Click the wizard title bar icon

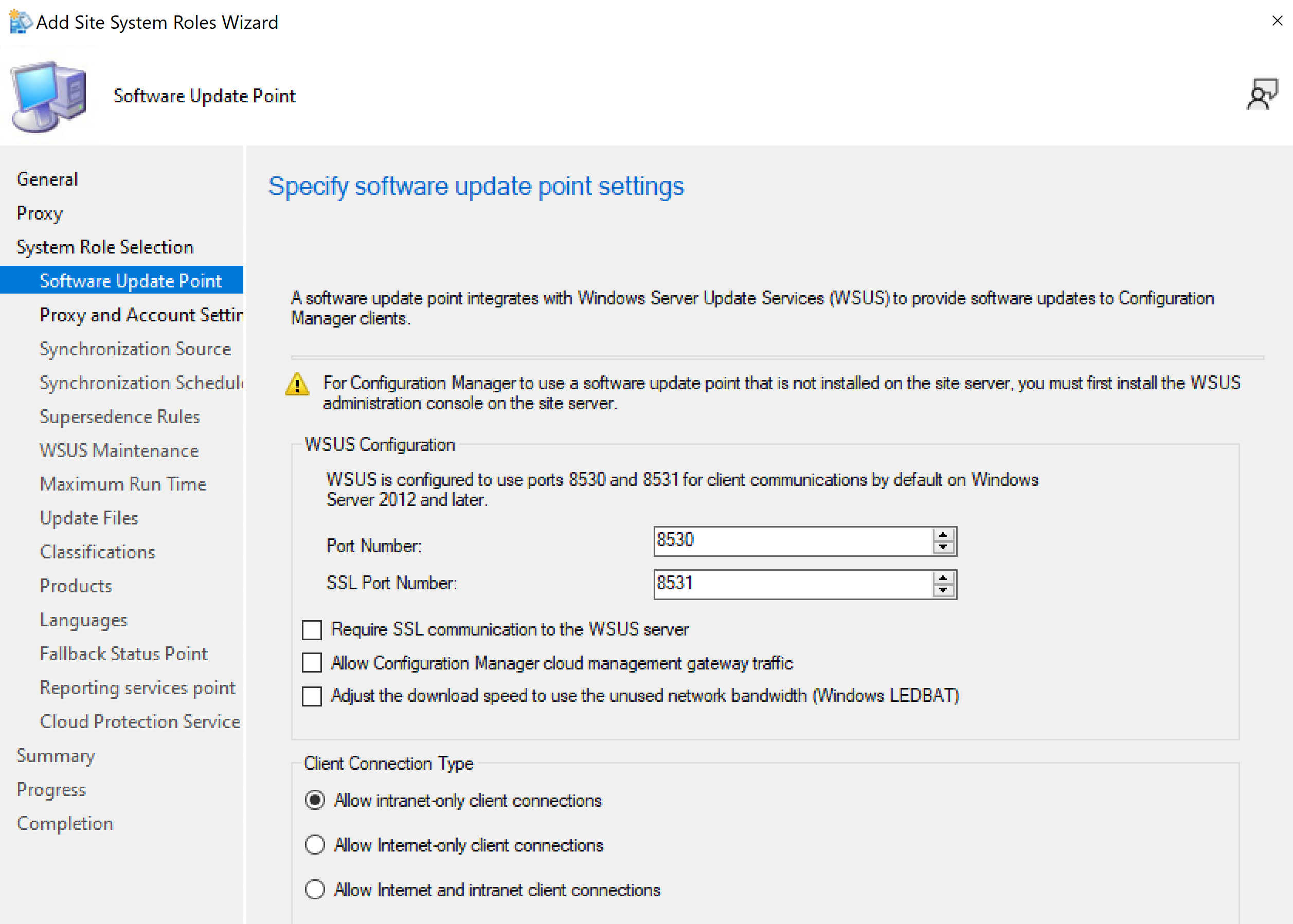21,22
